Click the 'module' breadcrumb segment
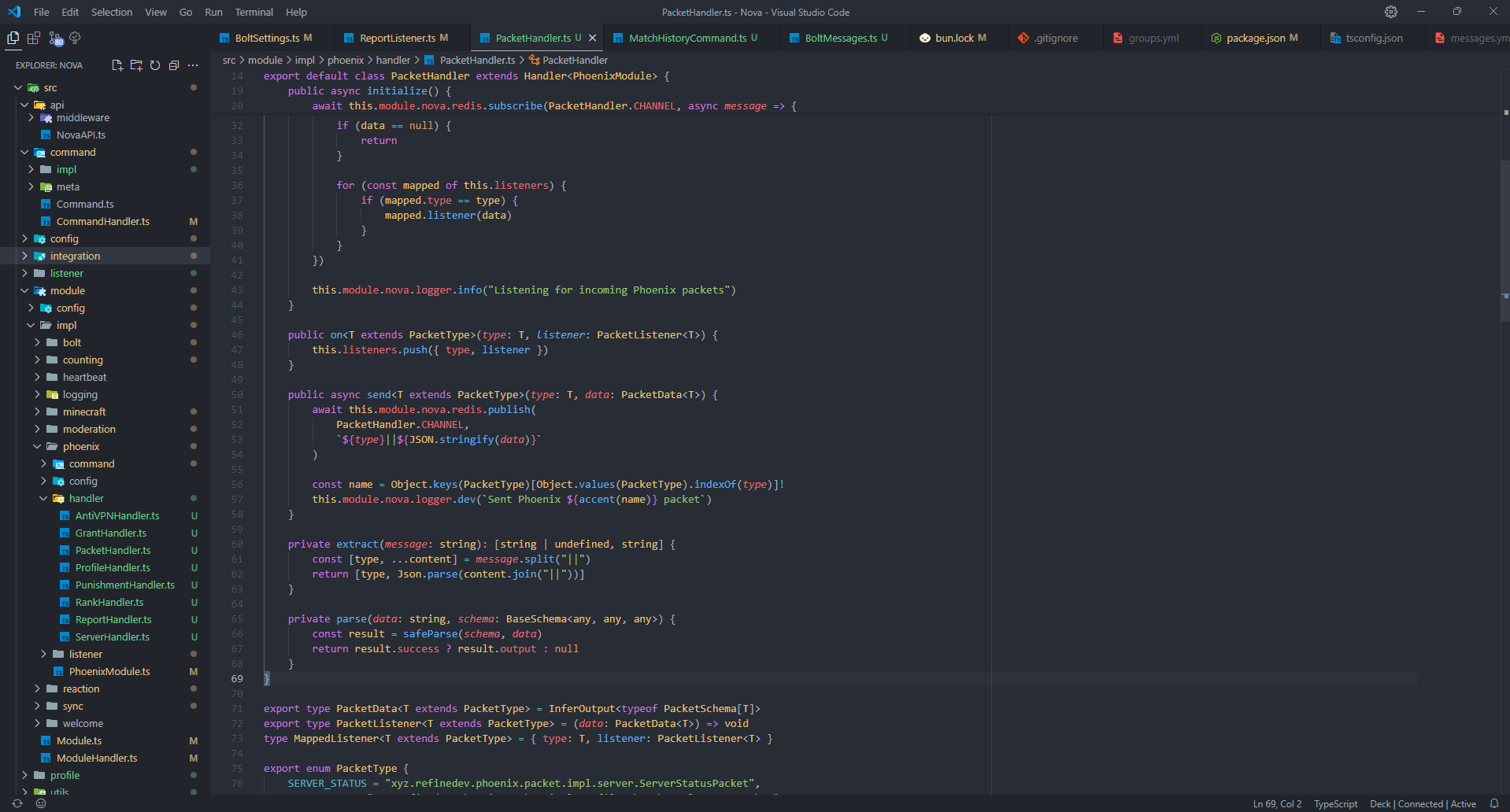Image resolution: width=1510 pixels, height=812 pixels. pyautogui.click(x=265, y=60)
